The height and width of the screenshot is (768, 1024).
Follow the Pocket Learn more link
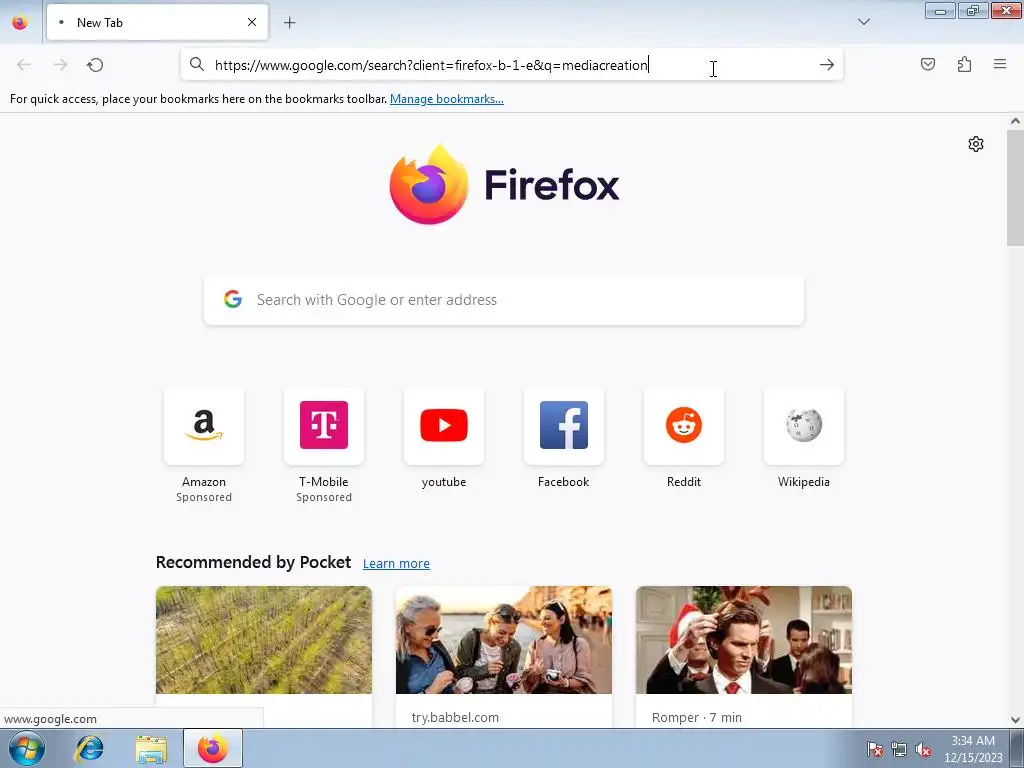pyautogui.click(x=396, y=564)
